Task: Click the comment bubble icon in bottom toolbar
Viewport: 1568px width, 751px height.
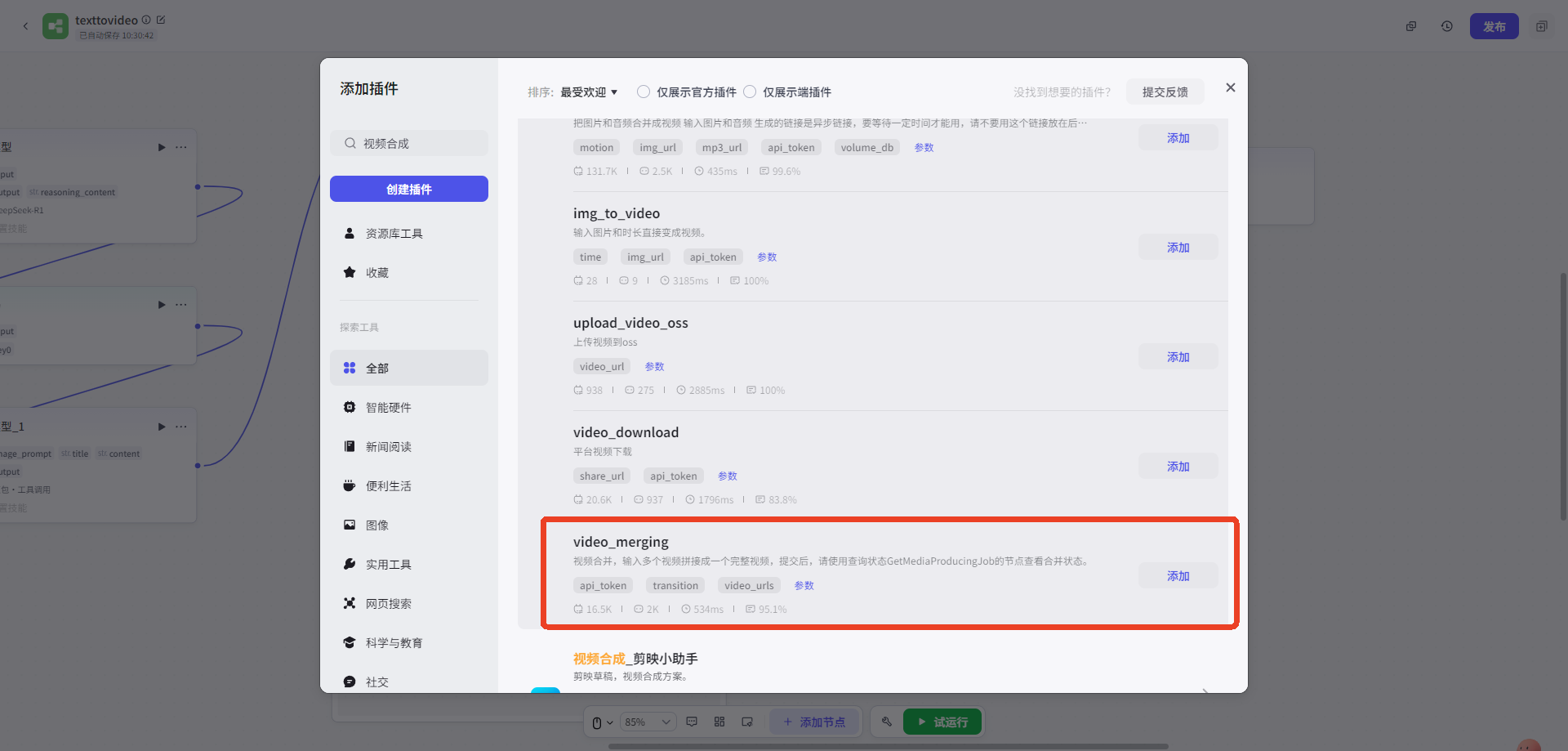Action: 692,722
